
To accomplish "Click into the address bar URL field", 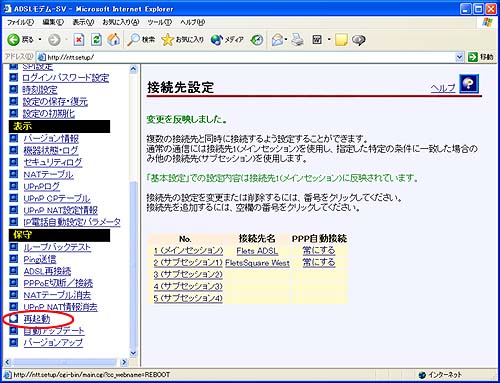I will click(250, 57).
